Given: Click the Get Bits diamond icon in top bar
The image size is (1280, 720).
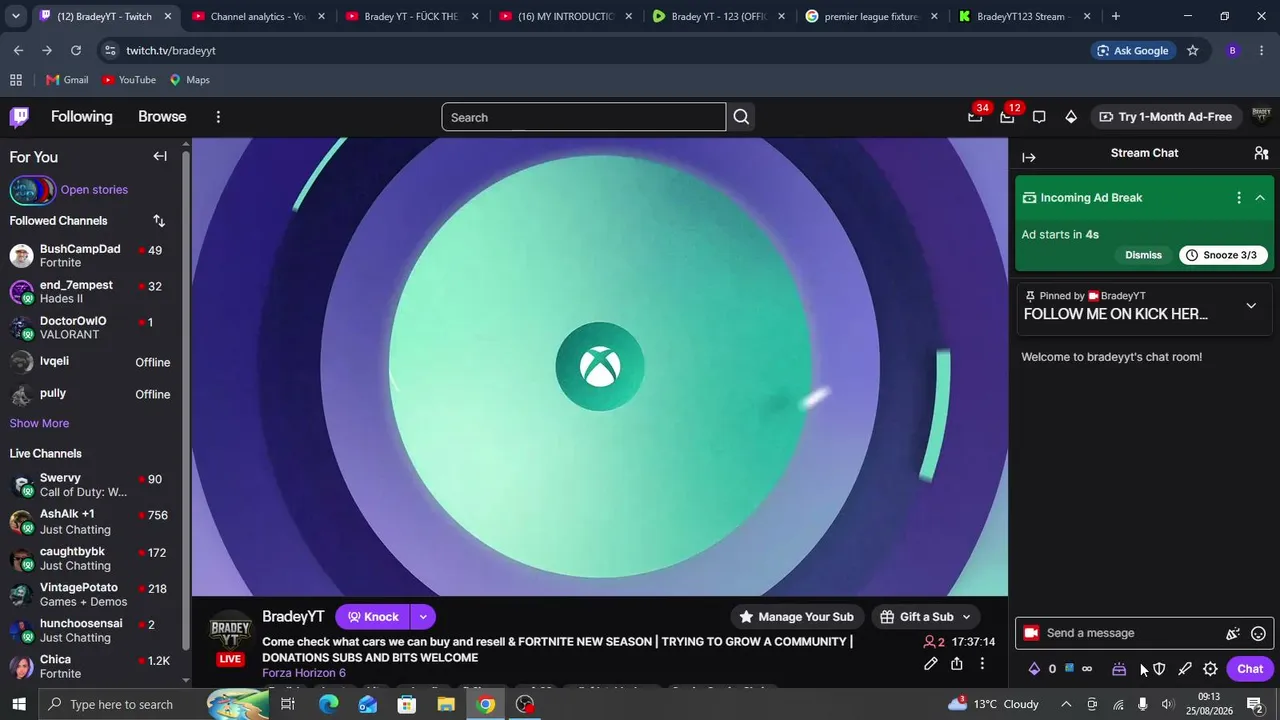Looking at the screenshot, I should [1071, 117].
